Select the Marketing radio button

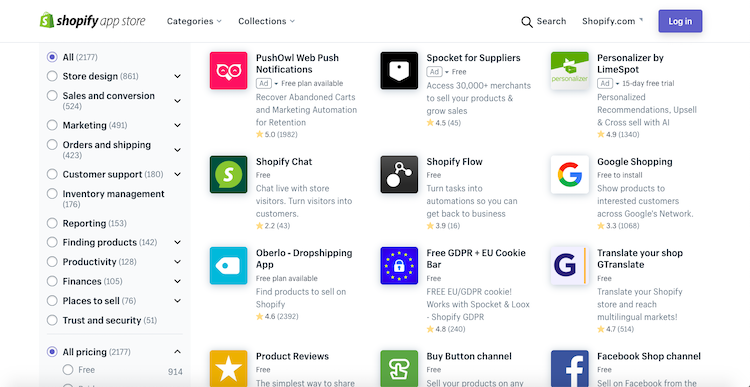52,125
